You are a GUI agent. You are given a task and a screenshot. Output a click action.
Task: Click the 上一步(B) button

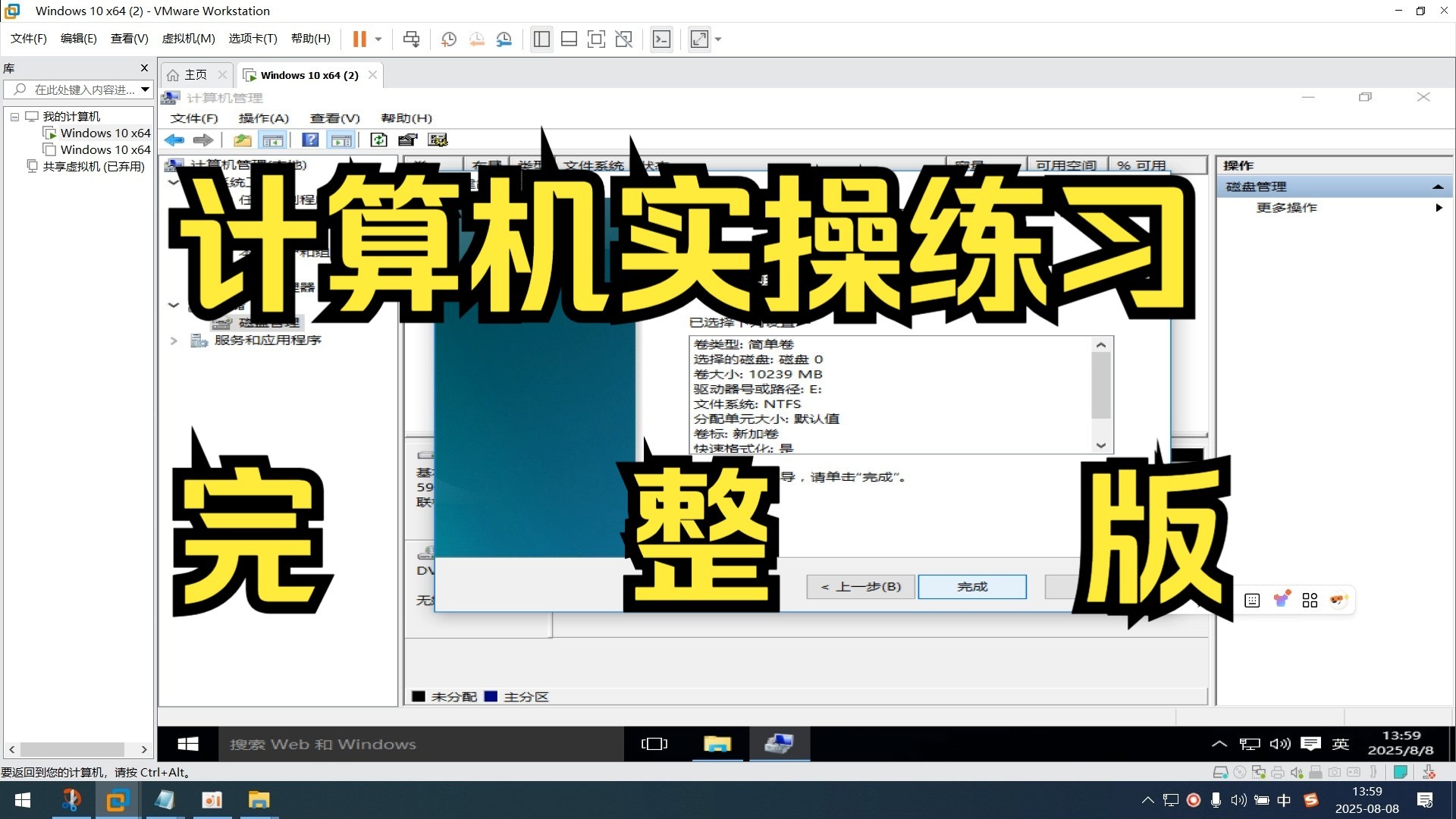coord(861,586)
